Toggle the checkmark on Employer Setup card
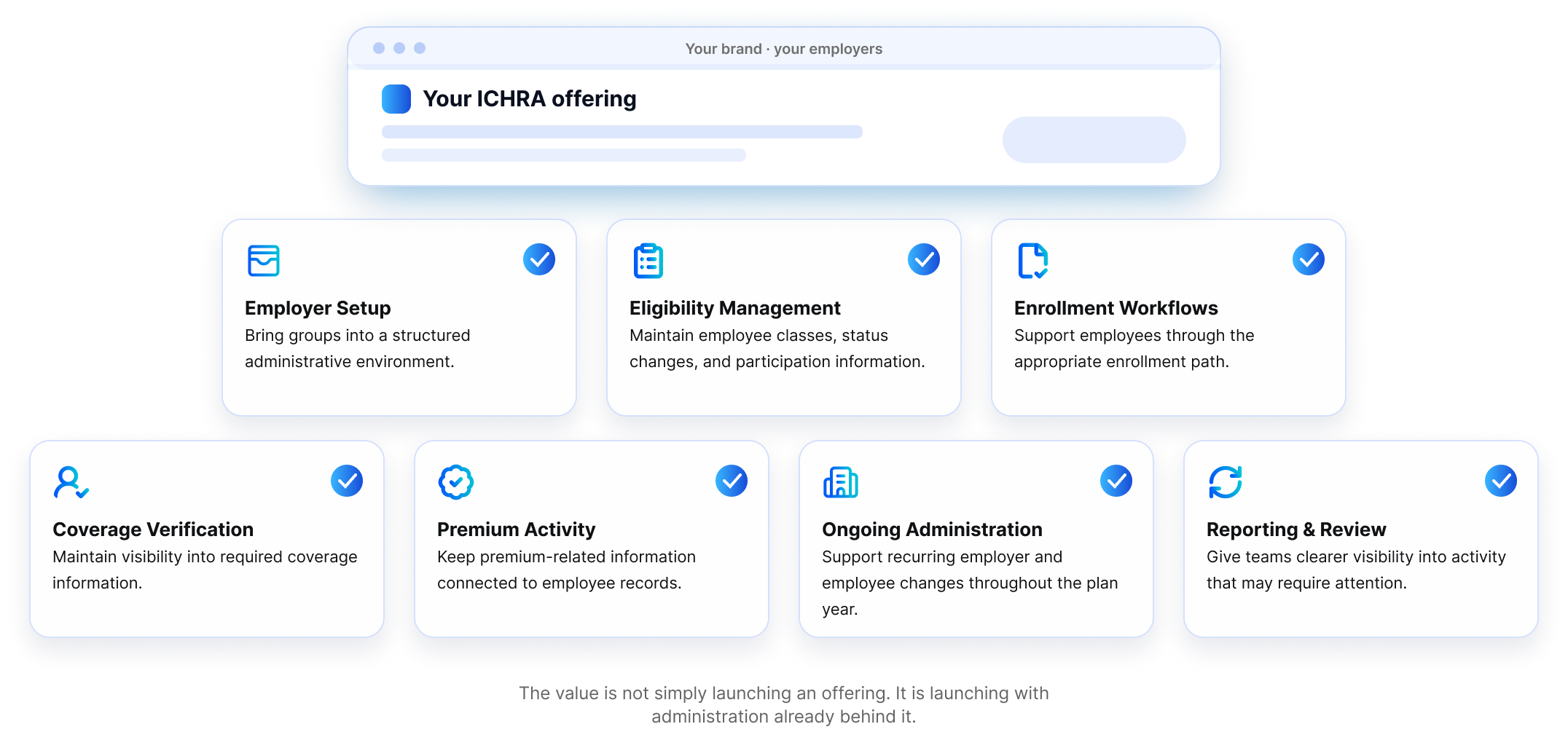Viewport: 1568px width, 732px height. coord(539,259)
